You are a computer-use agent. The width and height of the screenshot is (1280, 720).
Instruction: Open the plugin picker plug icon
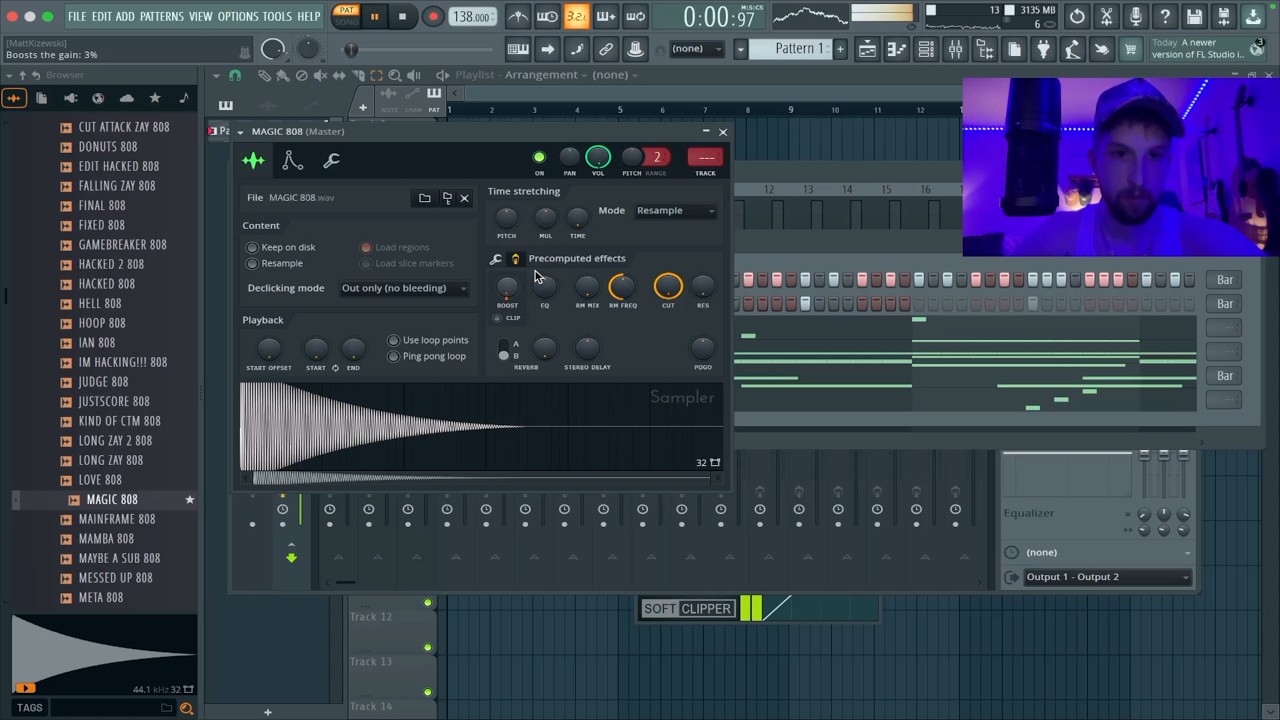1043,49
